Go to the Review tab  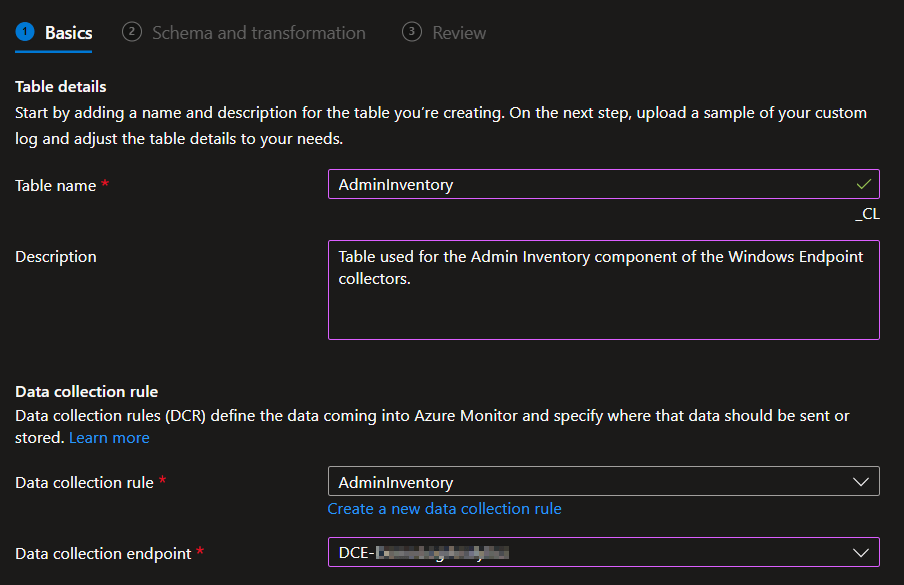tap(459, 33)
